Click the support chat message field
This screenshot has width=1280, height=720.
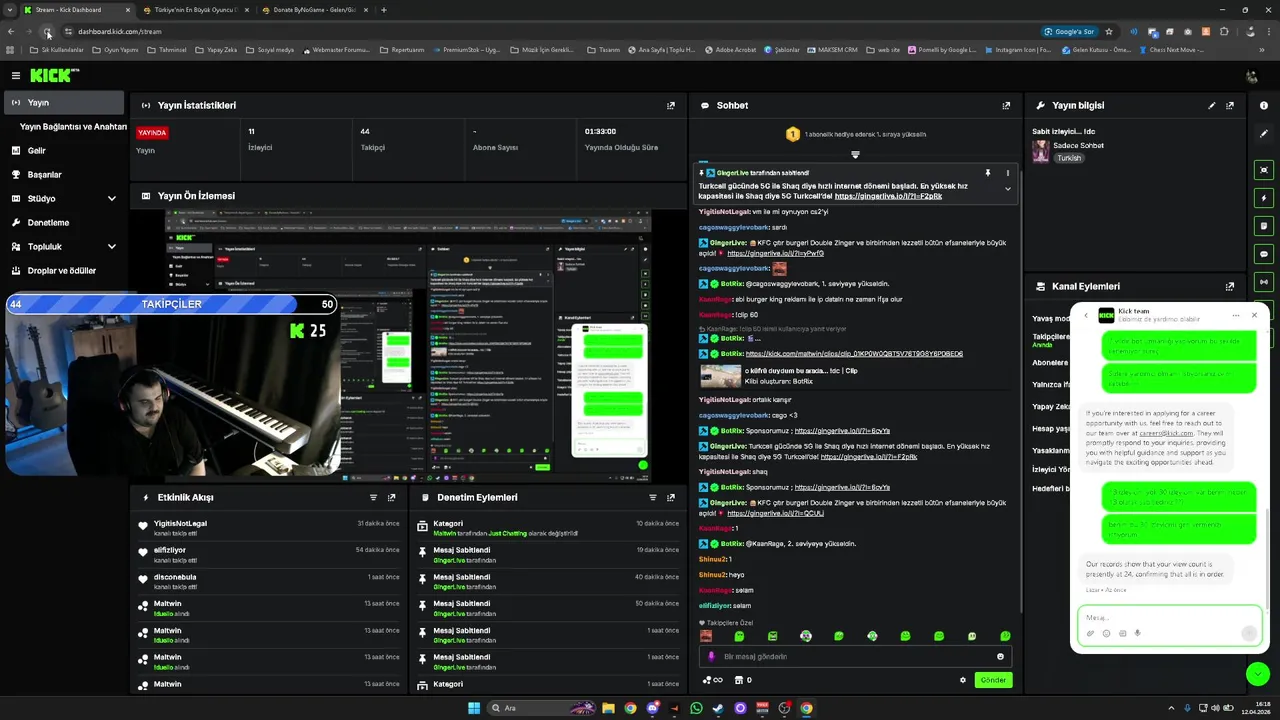click(1168, 618)
